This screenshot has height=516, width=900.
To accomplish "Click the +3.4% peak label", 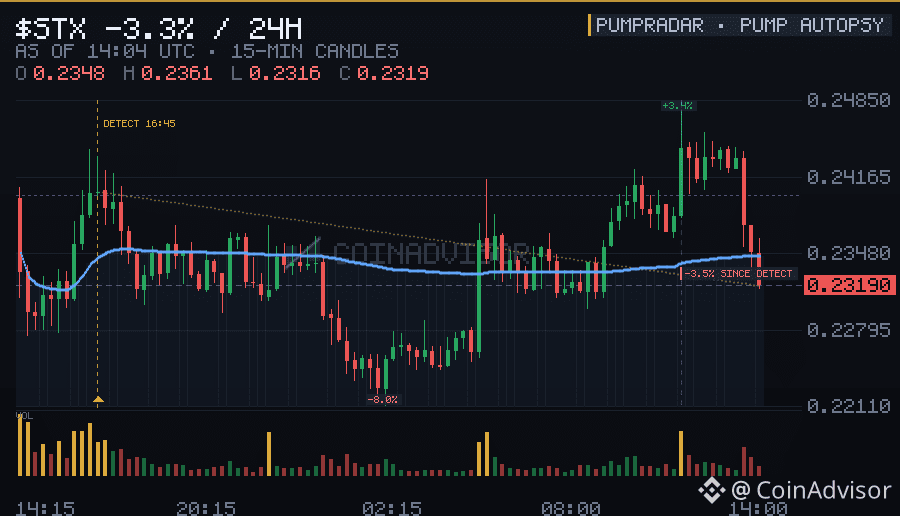I will [678, 106].
